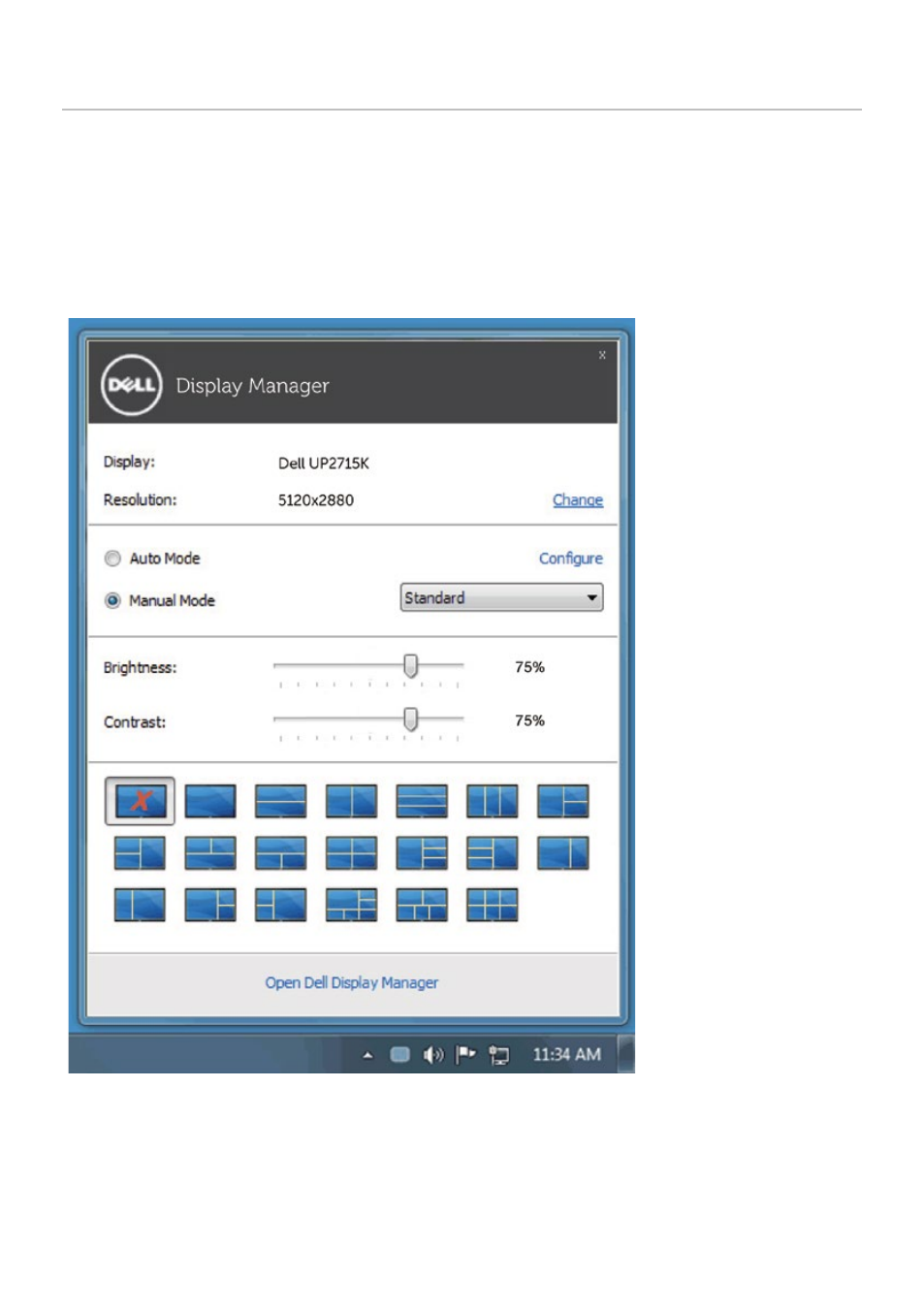Click the Dell logo in header
Image resolution: width=924 pixels, height=1311 pixels.
(x=131, y=385)
